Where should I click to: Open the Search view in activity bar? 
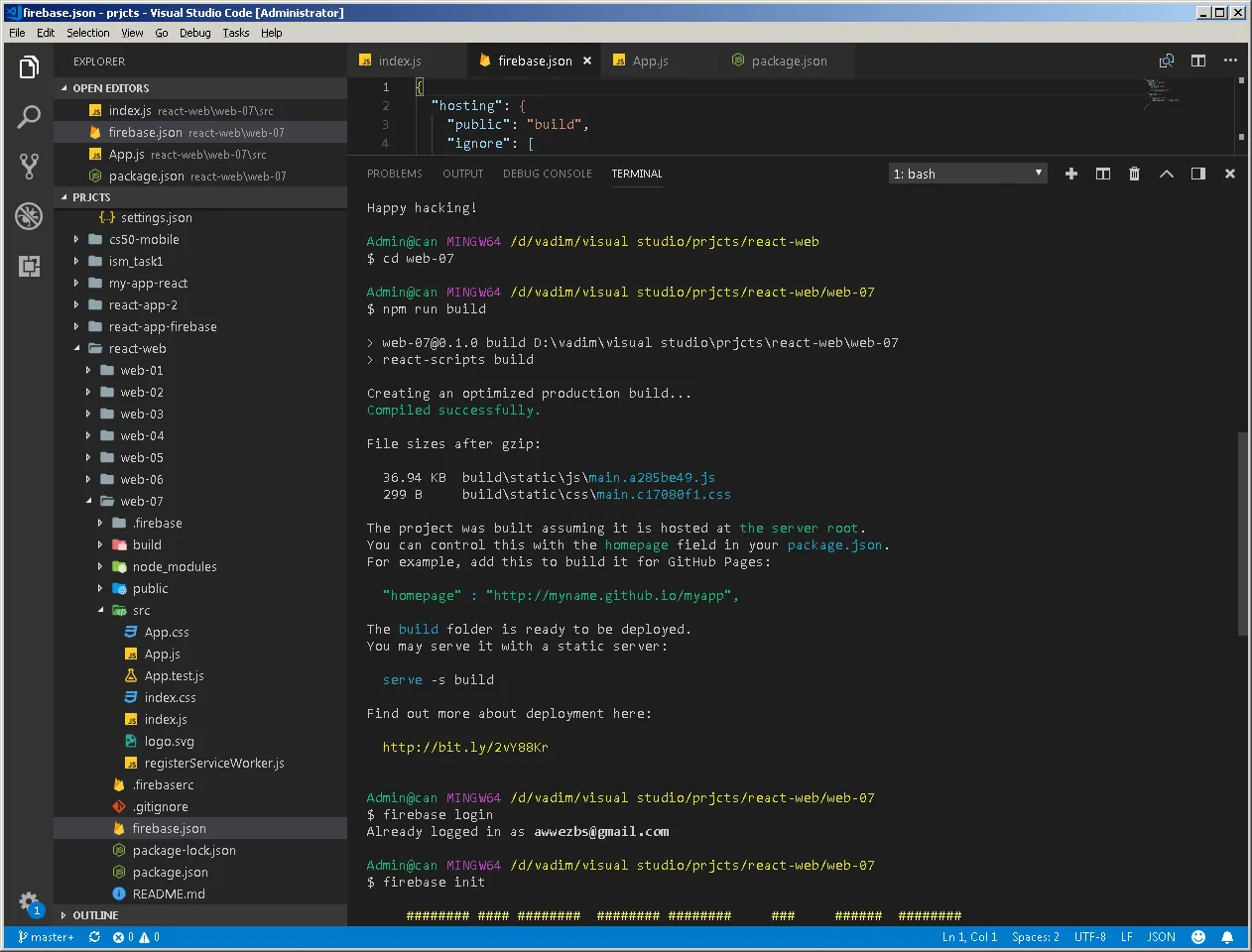(29, 117)
